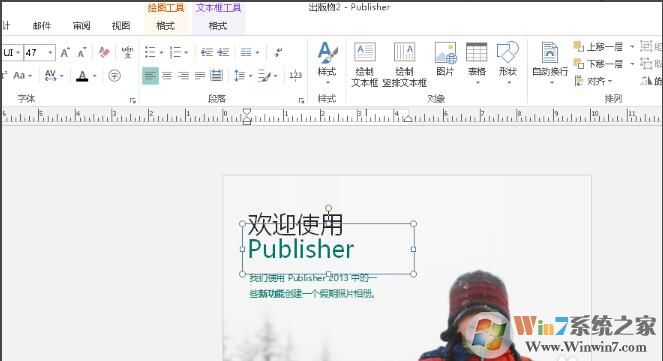Click the 下移一层 send backward button
The image size is (663, 361).
[x=598, y=64]
